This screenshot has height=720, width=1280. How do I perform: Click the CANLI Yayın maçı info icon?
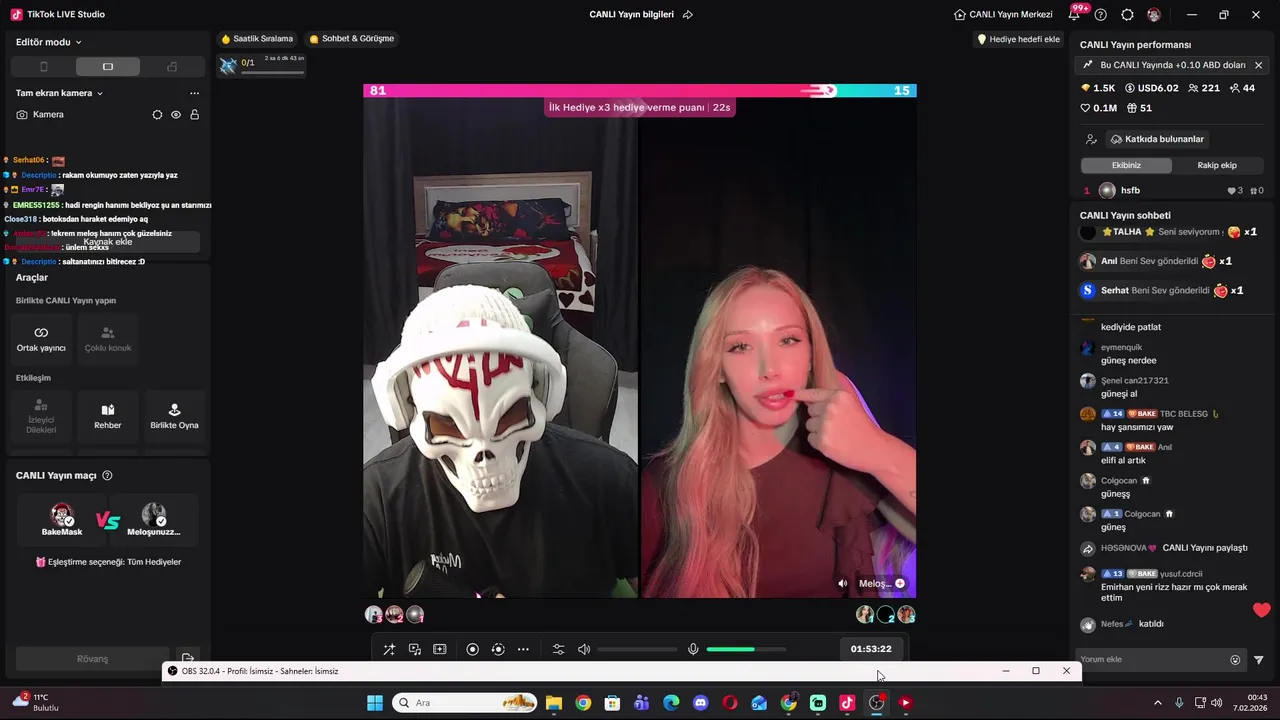click(x=107, y=476)
